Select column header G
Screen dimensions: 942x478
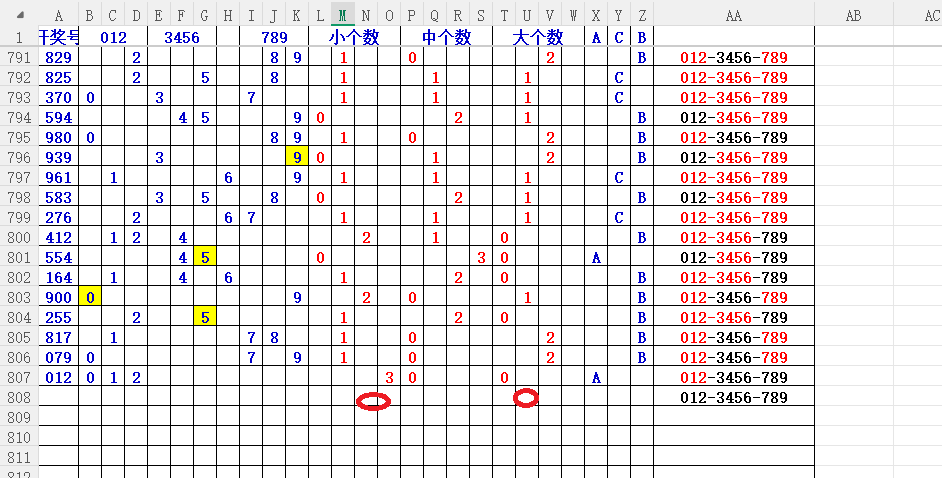coord(205,16)
